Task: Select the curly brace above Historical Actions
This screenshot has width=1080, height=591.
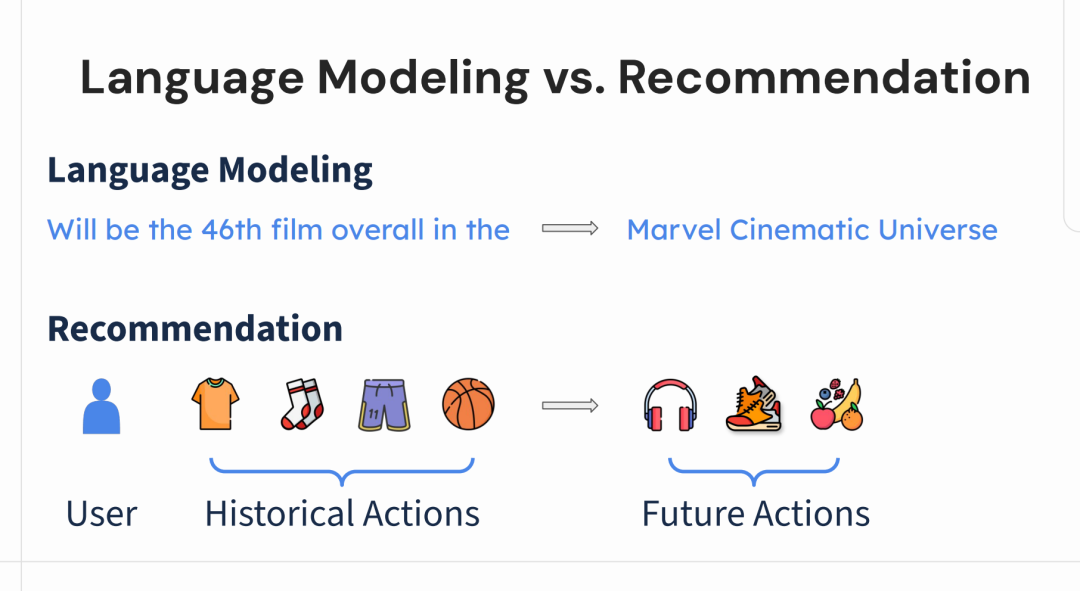Action: [341, 469]
